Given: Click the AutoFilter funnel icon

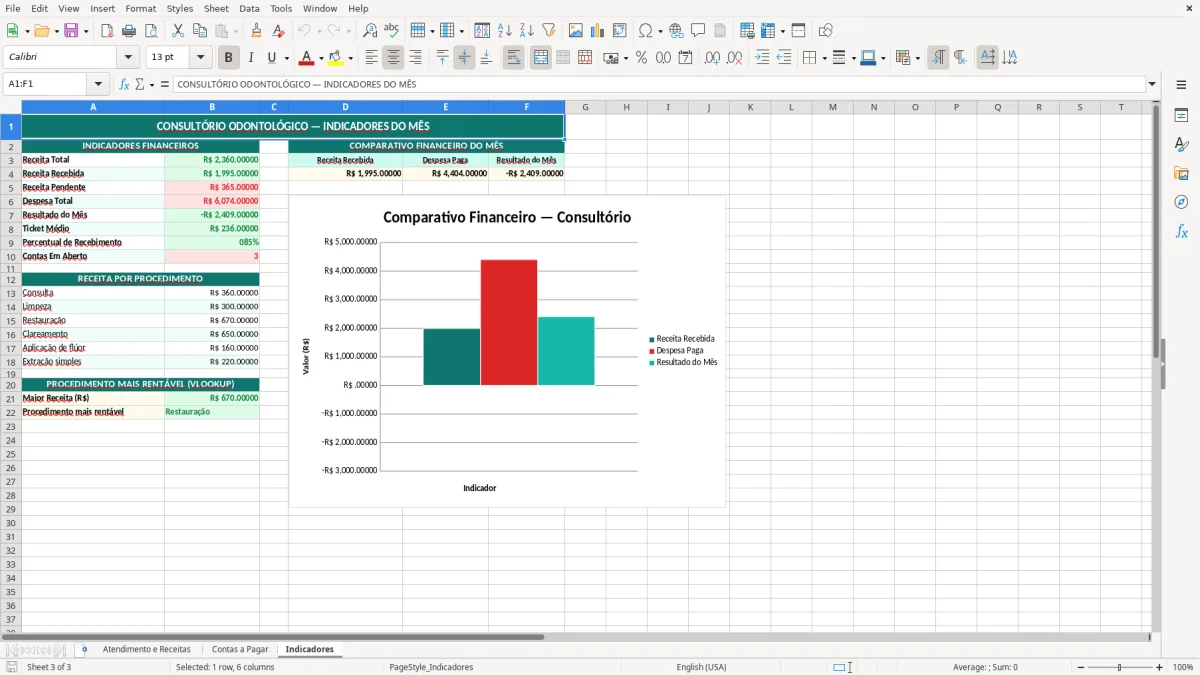Looking at the screenshot, I should tap(549, 31).
